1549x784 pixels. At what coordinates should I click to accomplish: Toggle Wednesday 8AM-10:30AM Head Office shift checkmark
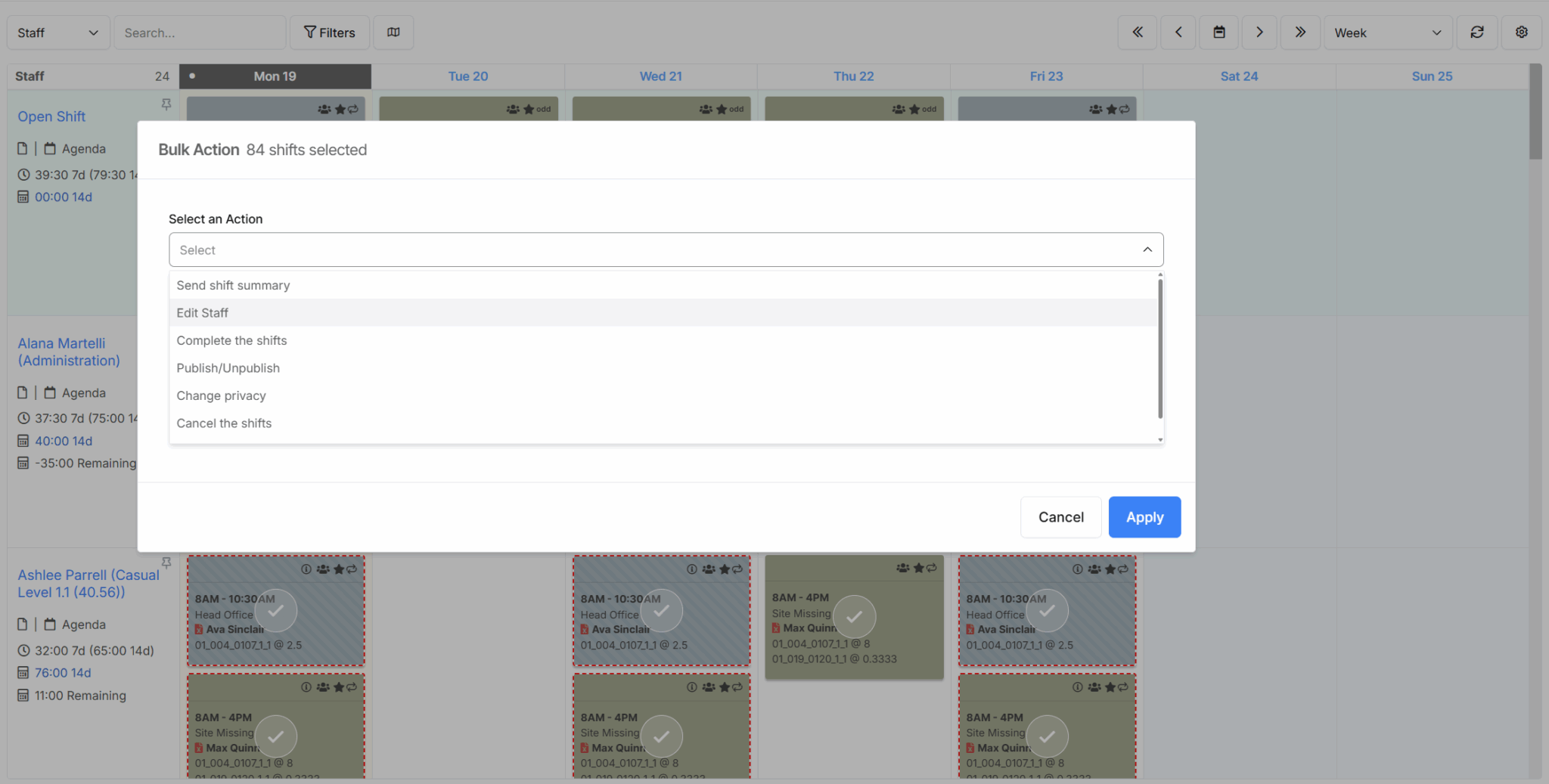pos(662,611)
